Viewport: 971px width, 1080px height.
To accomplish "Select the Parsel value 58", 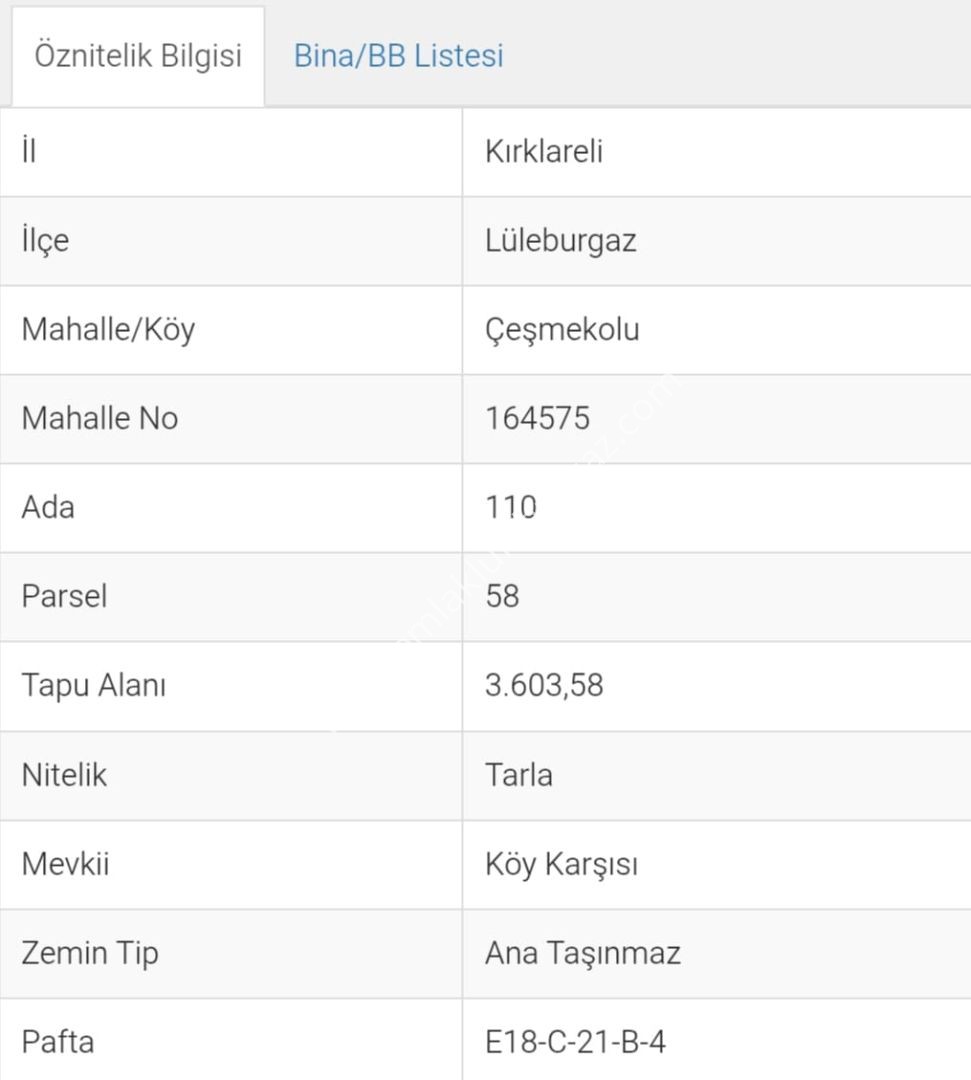I will [x=502, y=596].
